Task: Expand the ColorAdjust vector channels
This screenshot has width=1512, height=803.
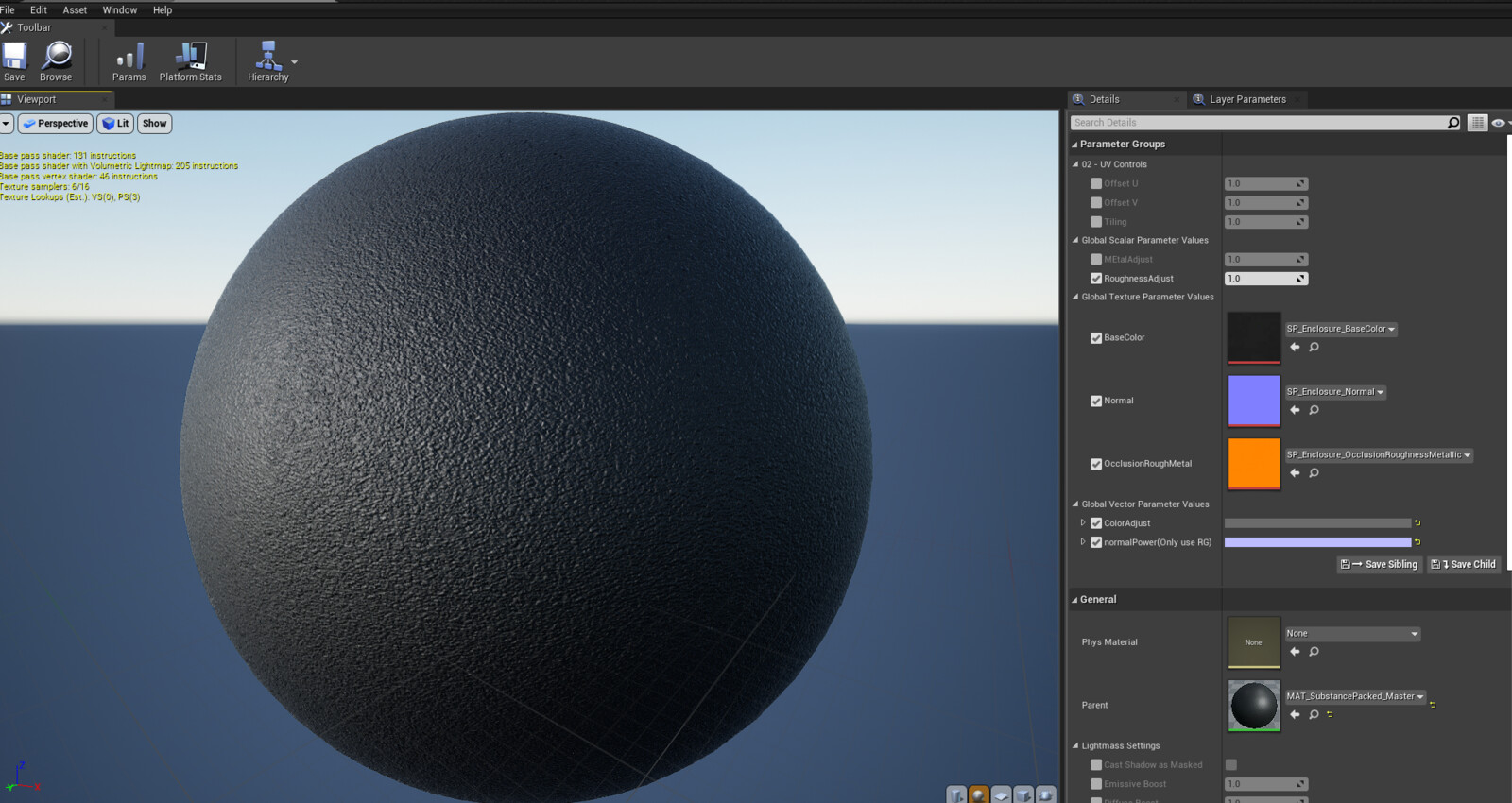Action: pos(1083,522)
